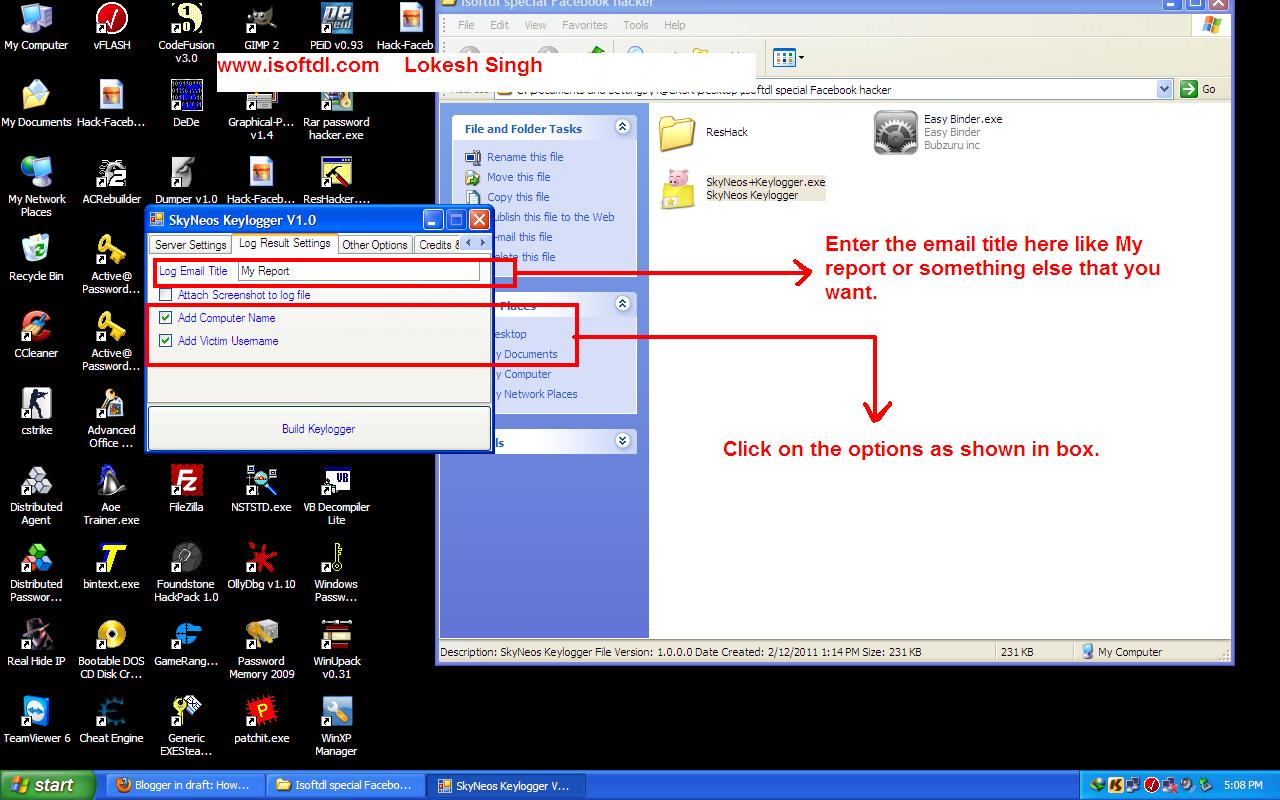1280x800 pixels.
Task: Select the My Network Places desktop icon
Action: pyautogui.click(x=36, y=187)
